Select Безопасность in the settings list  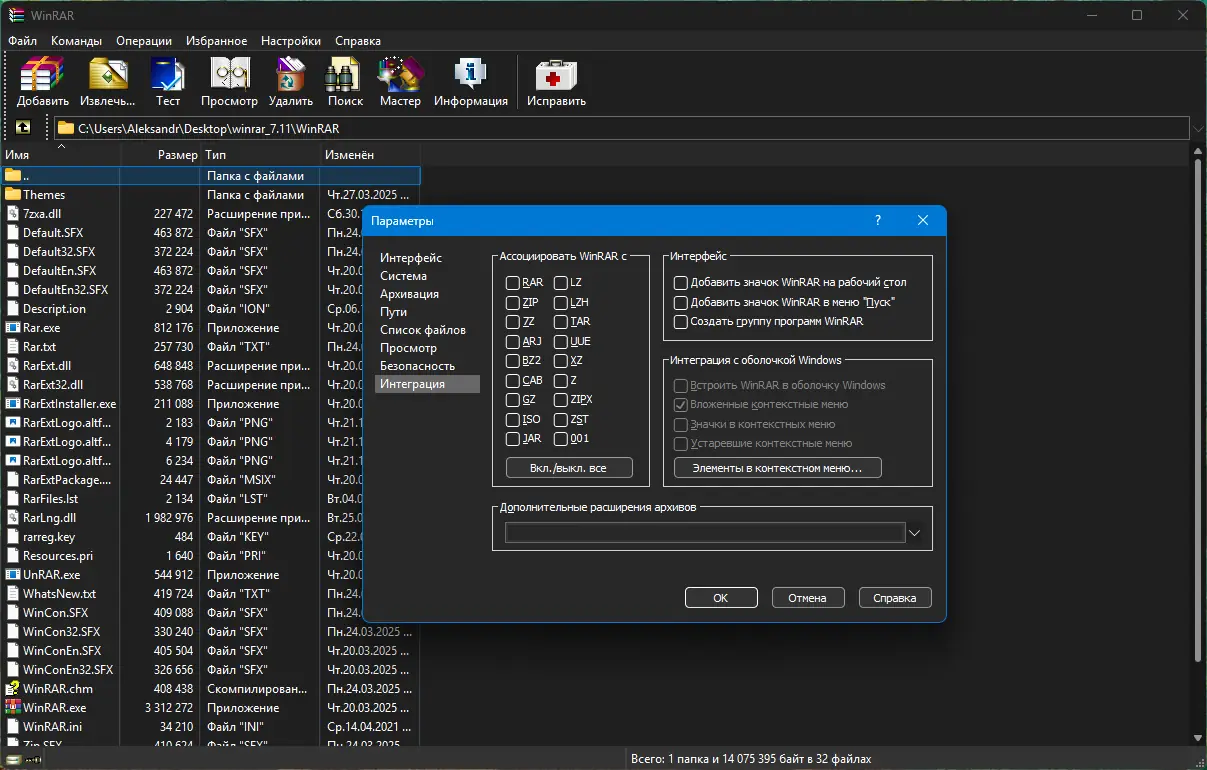[417, 366]
